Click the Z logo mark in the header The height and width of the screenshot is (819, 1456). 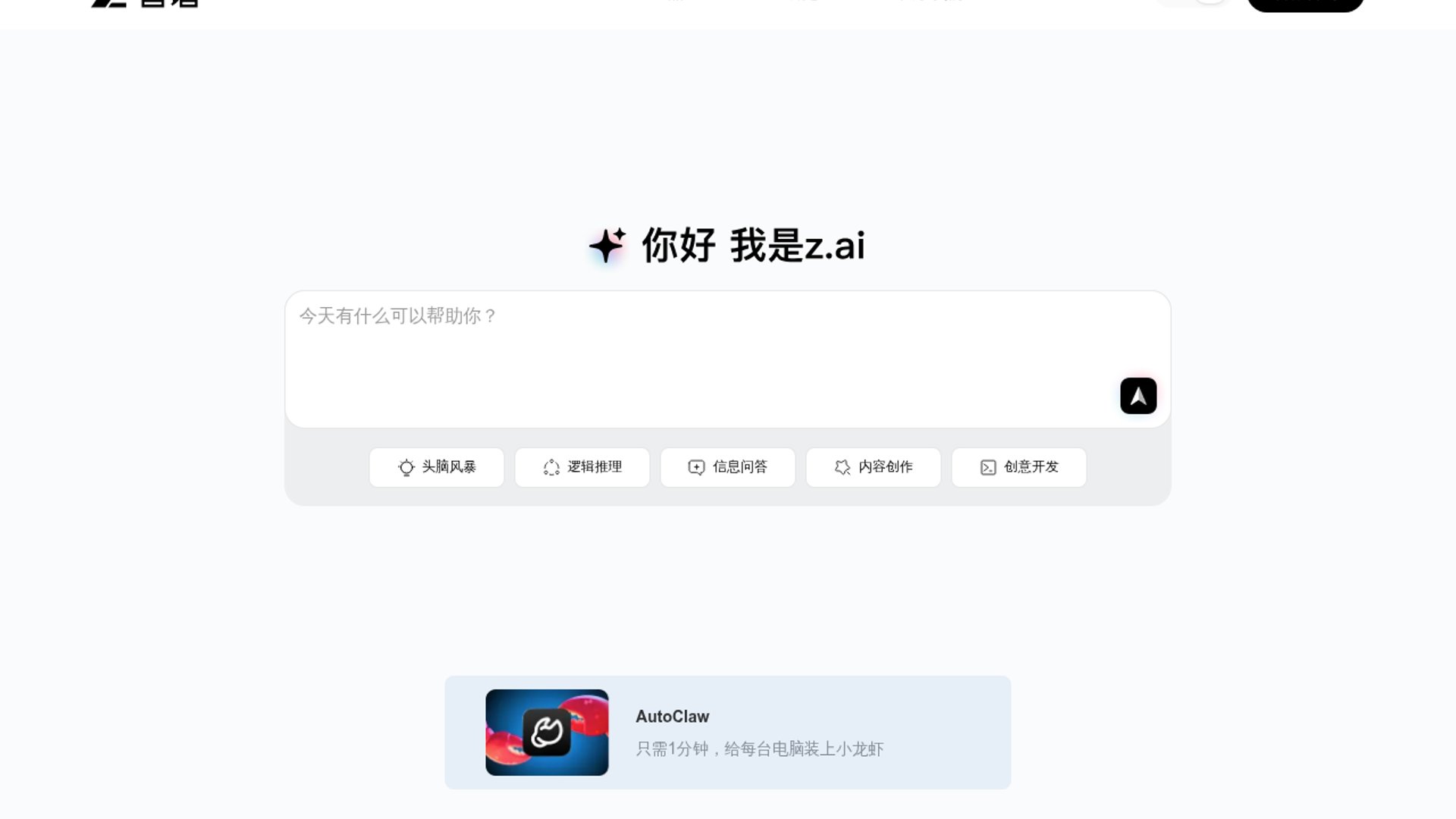coord(108,3)
